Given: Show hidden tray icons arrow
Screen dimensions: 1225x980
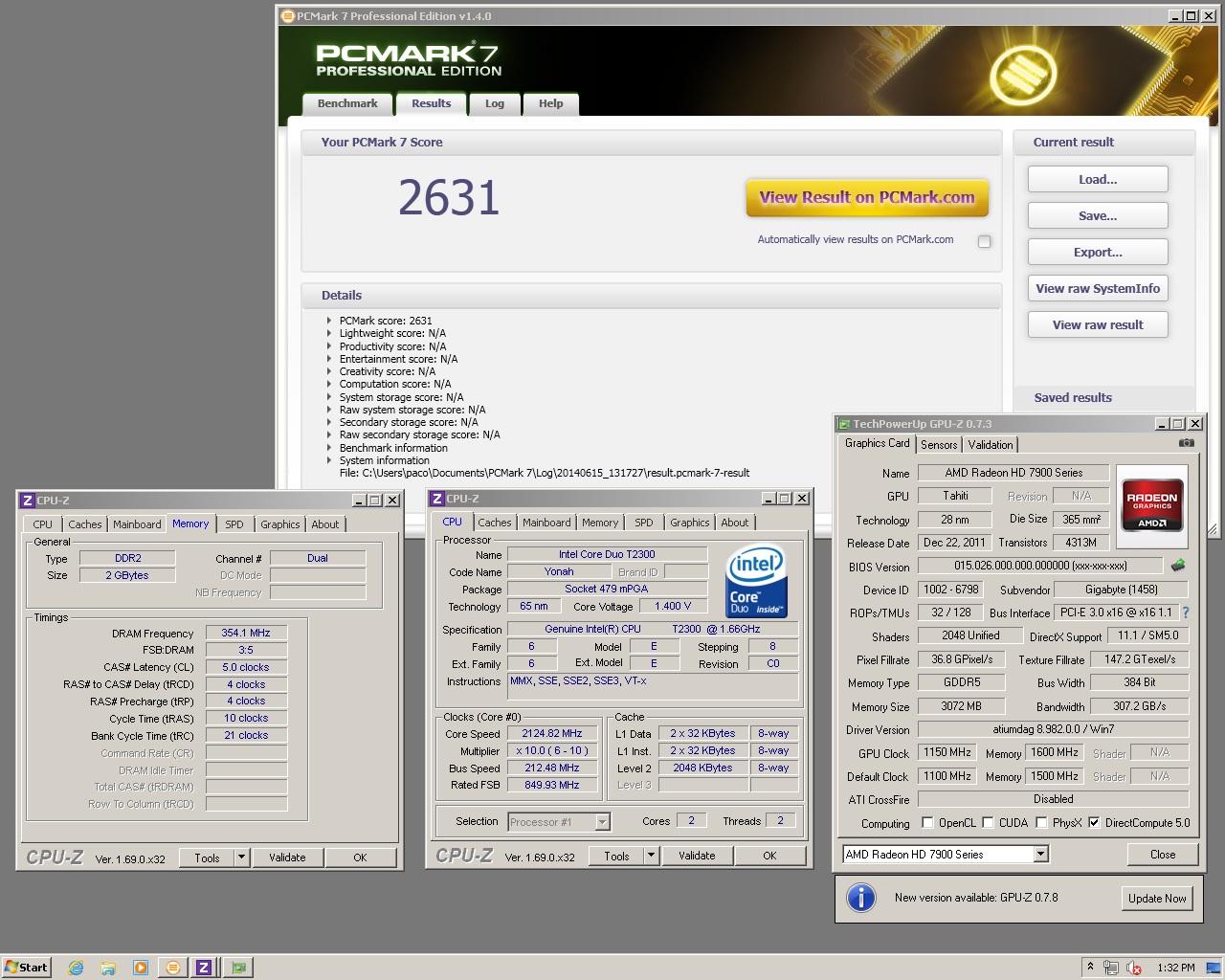Looking at the screenshot, I should pos(1090,967).
